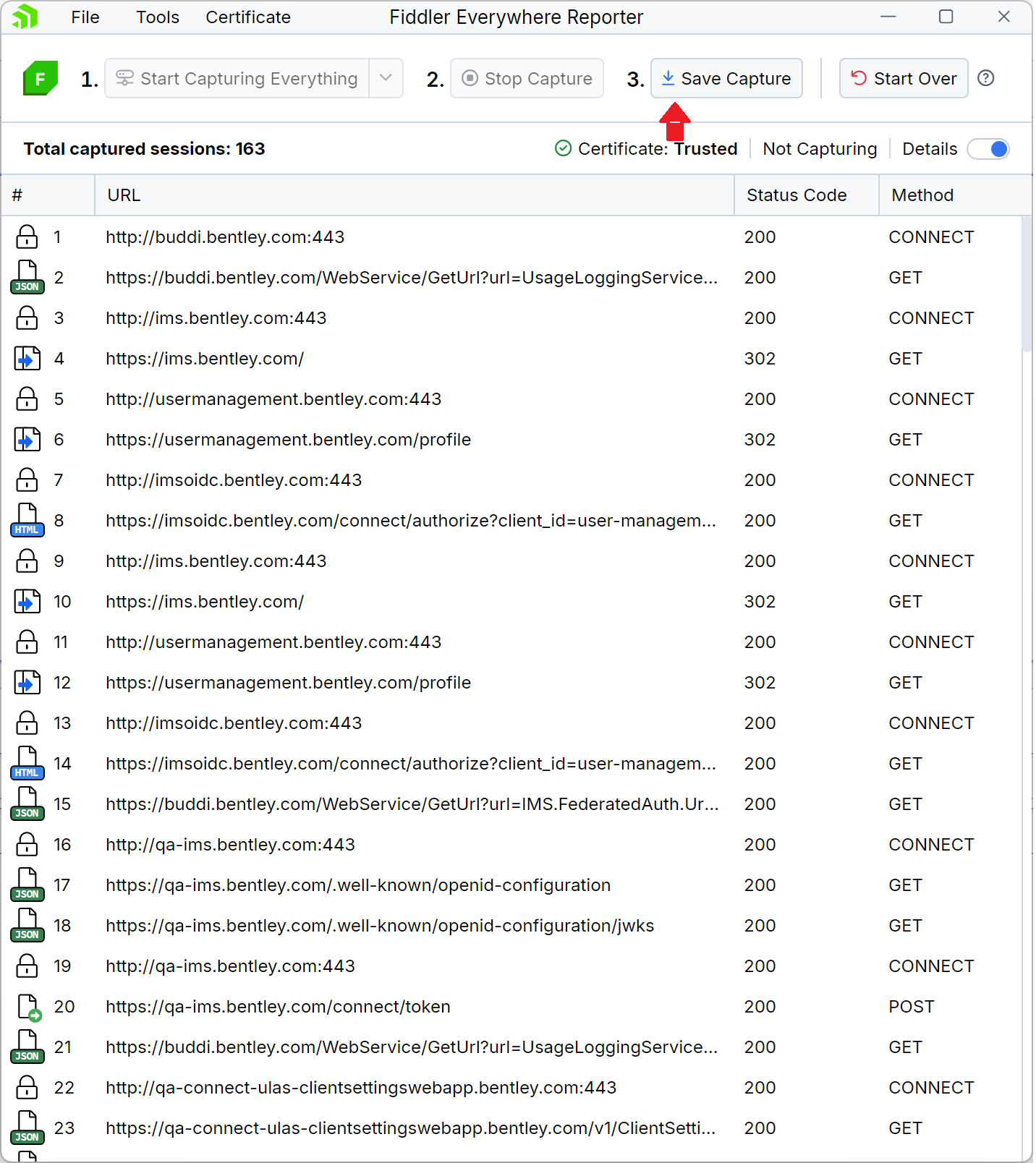Click the green certificate trusted checkmark icon
The width and height of the screenshot is (1036, 1163).
[563, 148]
